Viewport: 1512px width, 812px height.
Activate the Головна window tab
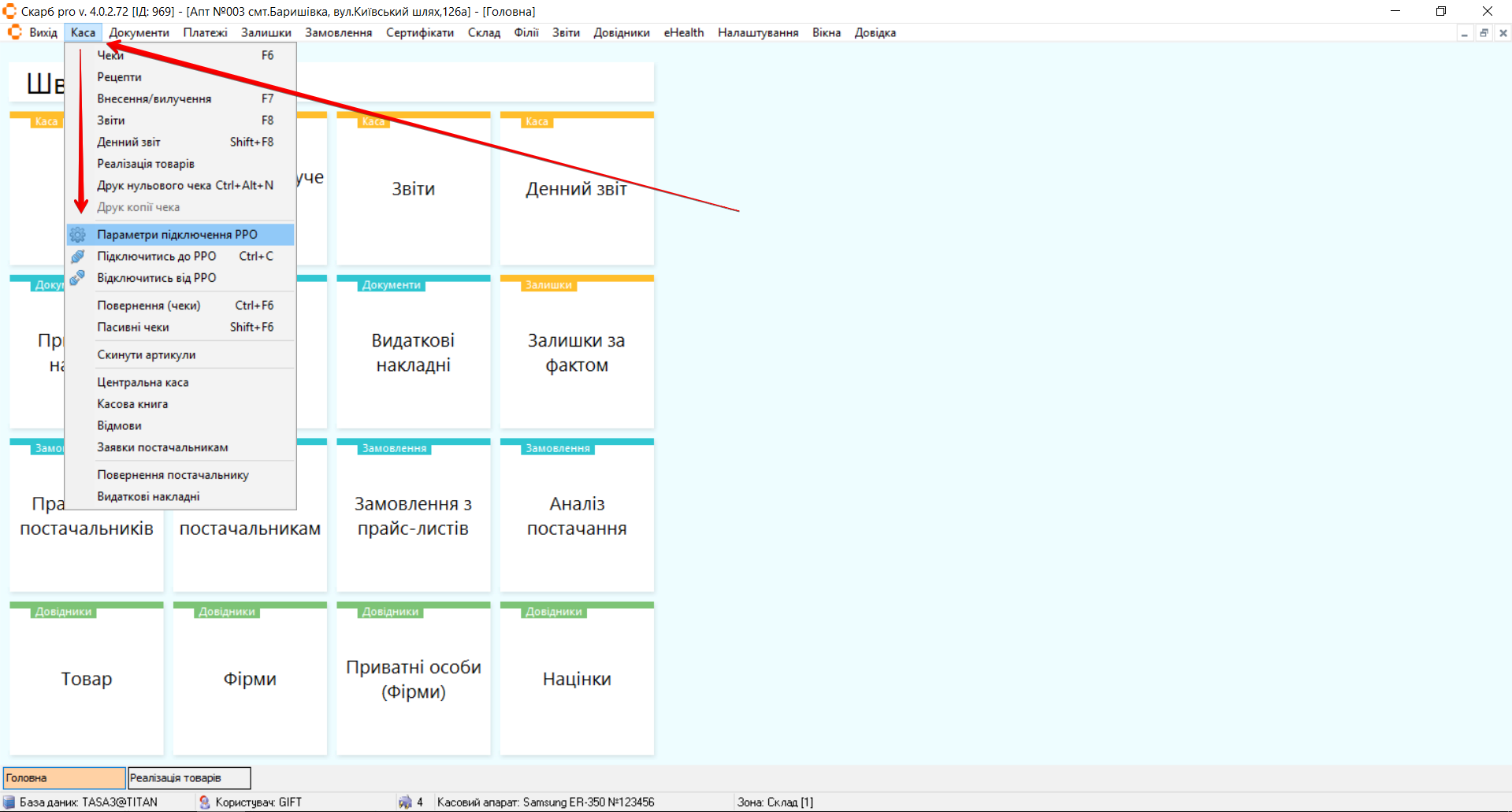(64, 778)
